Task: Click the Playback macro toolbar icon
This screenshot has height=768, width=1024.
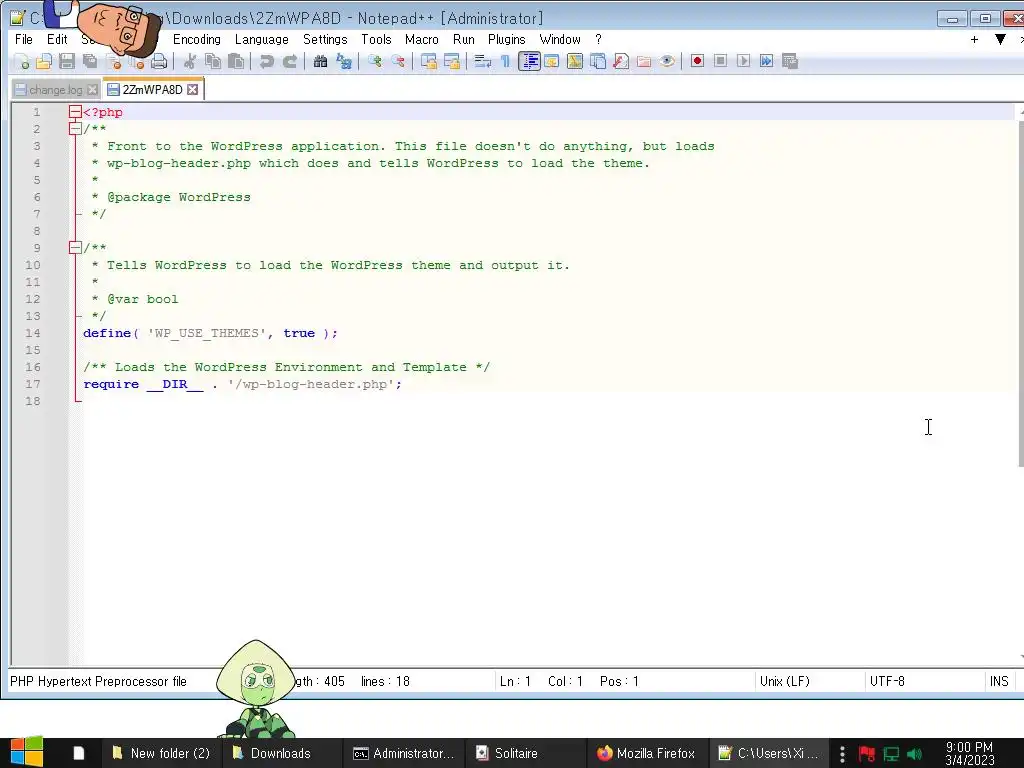Action: (743, 61)
